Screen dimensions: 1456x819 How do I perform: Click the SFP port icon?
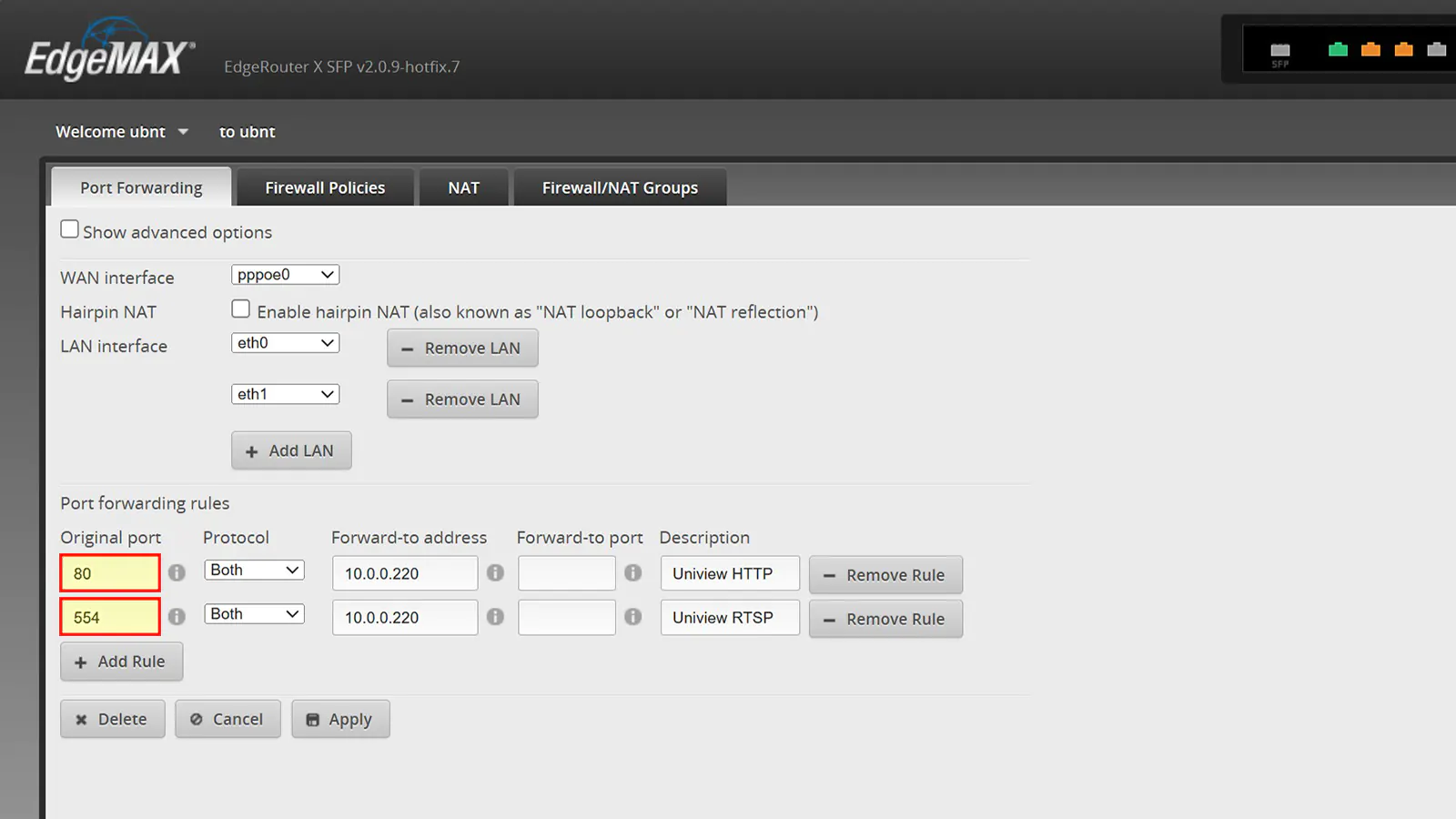[x=1280, y=53]
